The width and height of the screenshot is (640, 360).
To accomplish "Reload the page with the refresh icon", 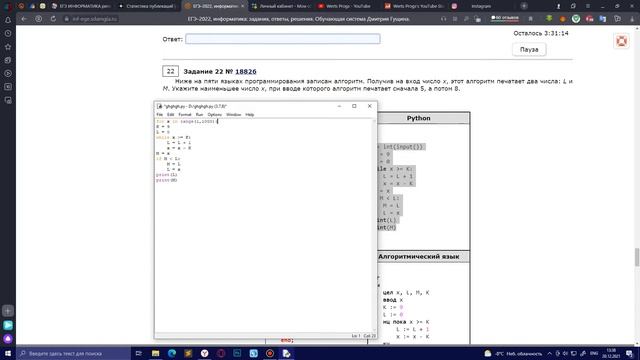I will coord(53,19).
